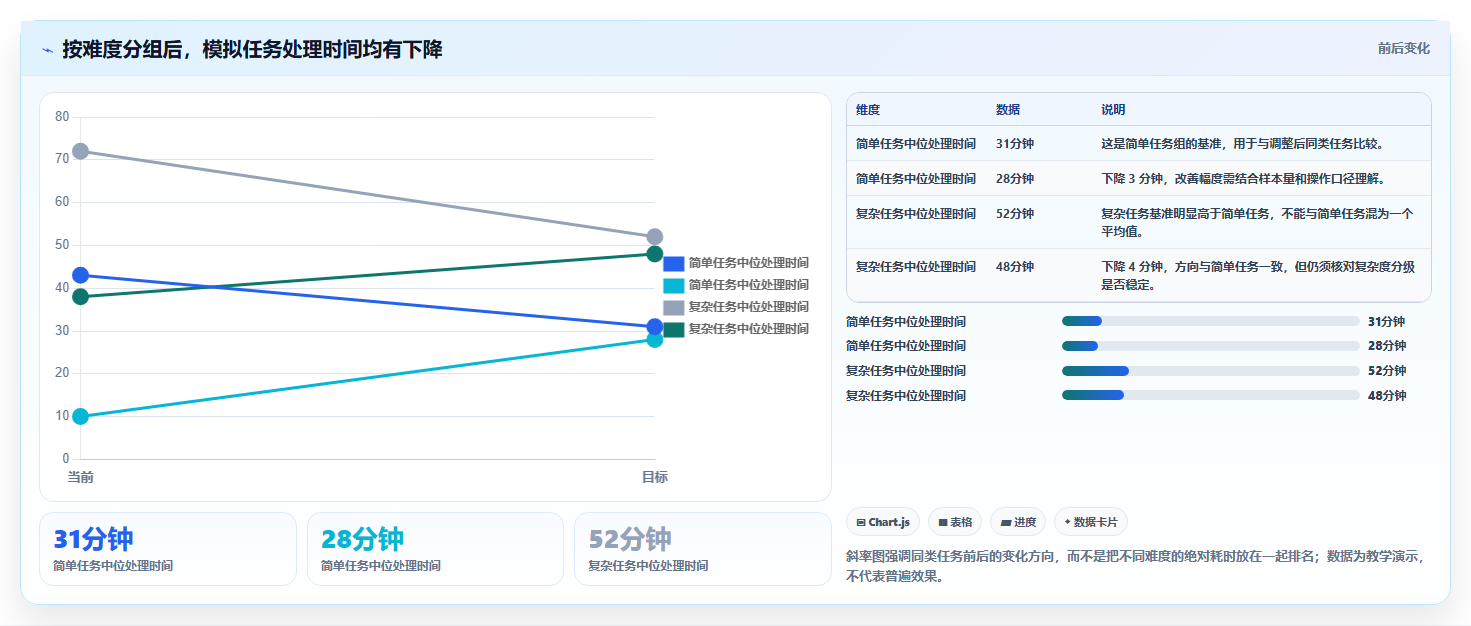Select the cyan data point at 10 on 当前
The image size is (1471, 626).
pos(81,416)
